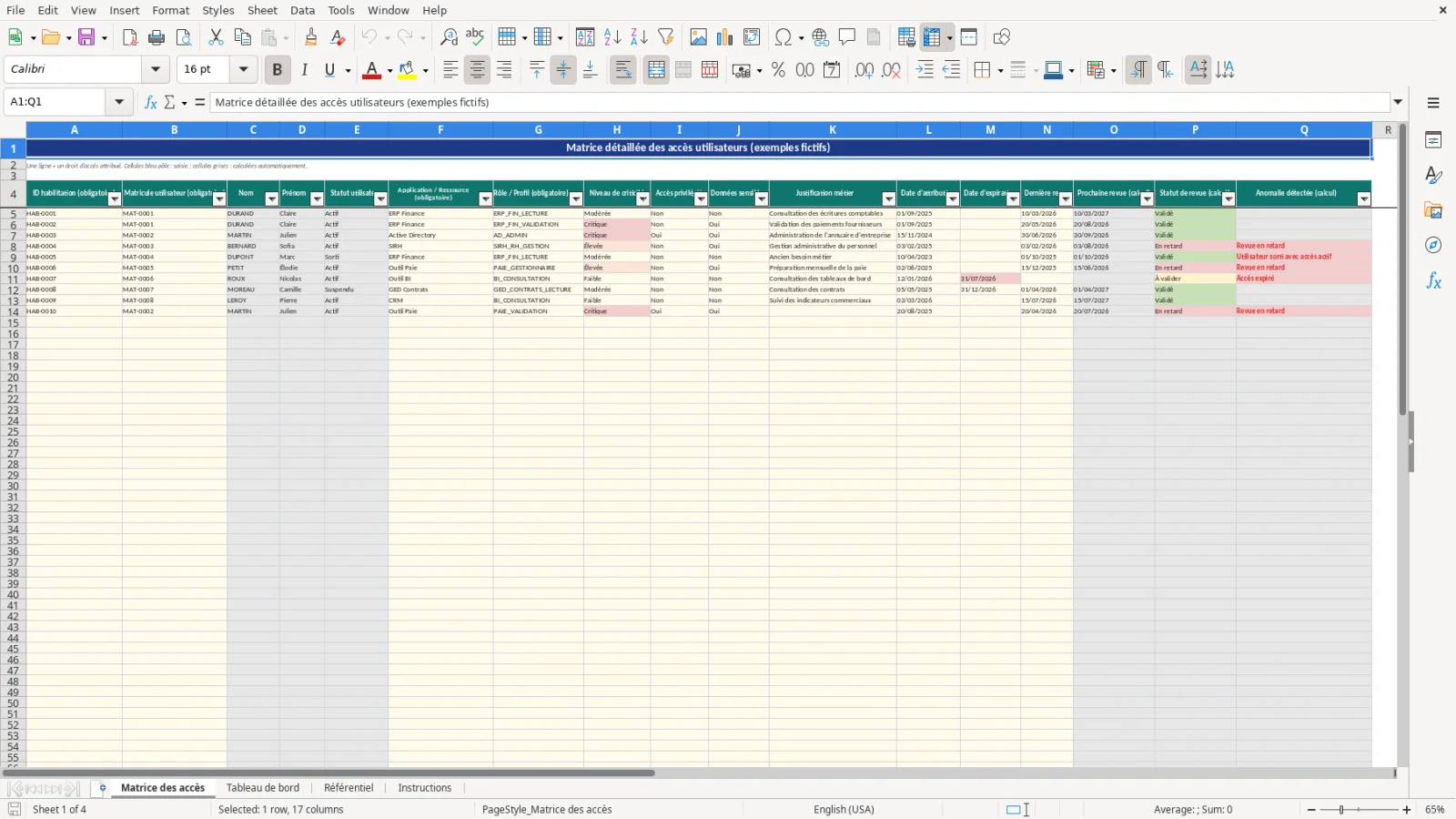Click column header K
This screenshot has height=819, width=1456.
pyautogui.click(x=833, y=130)
